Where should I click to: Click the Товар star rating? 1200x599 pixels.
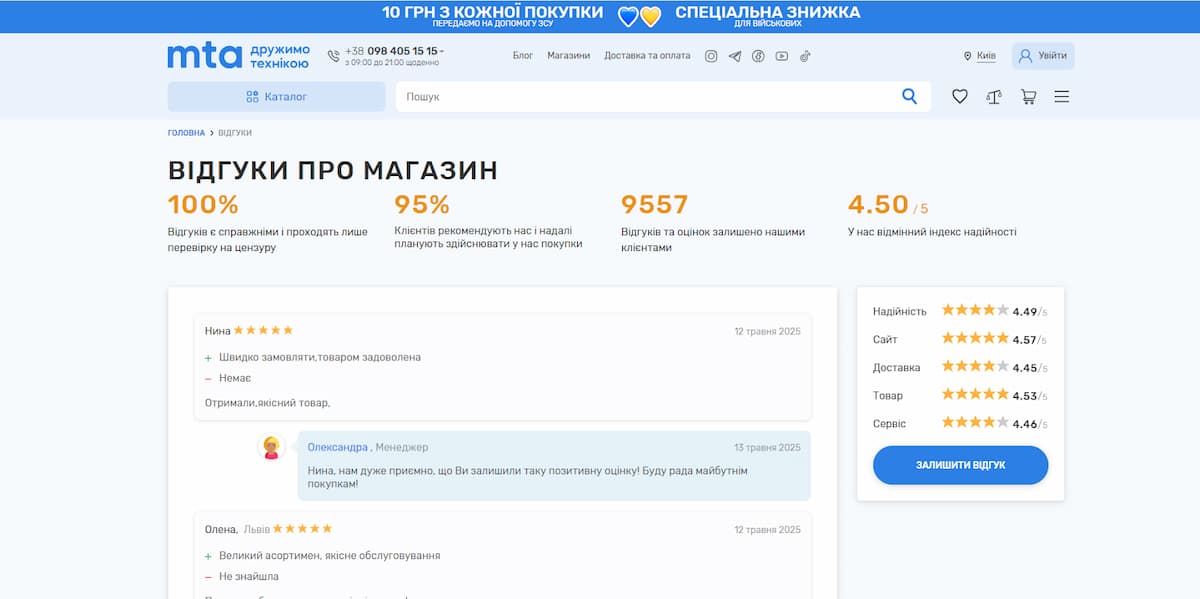pos(975,394)
